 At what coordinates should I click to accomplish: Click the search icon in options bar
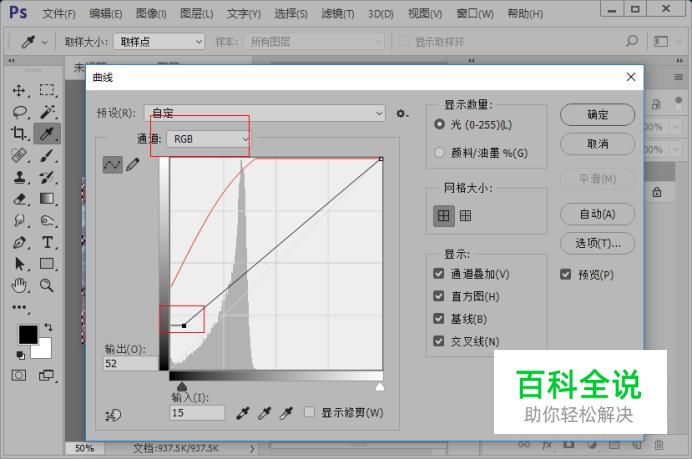click(x=632, y=41)
